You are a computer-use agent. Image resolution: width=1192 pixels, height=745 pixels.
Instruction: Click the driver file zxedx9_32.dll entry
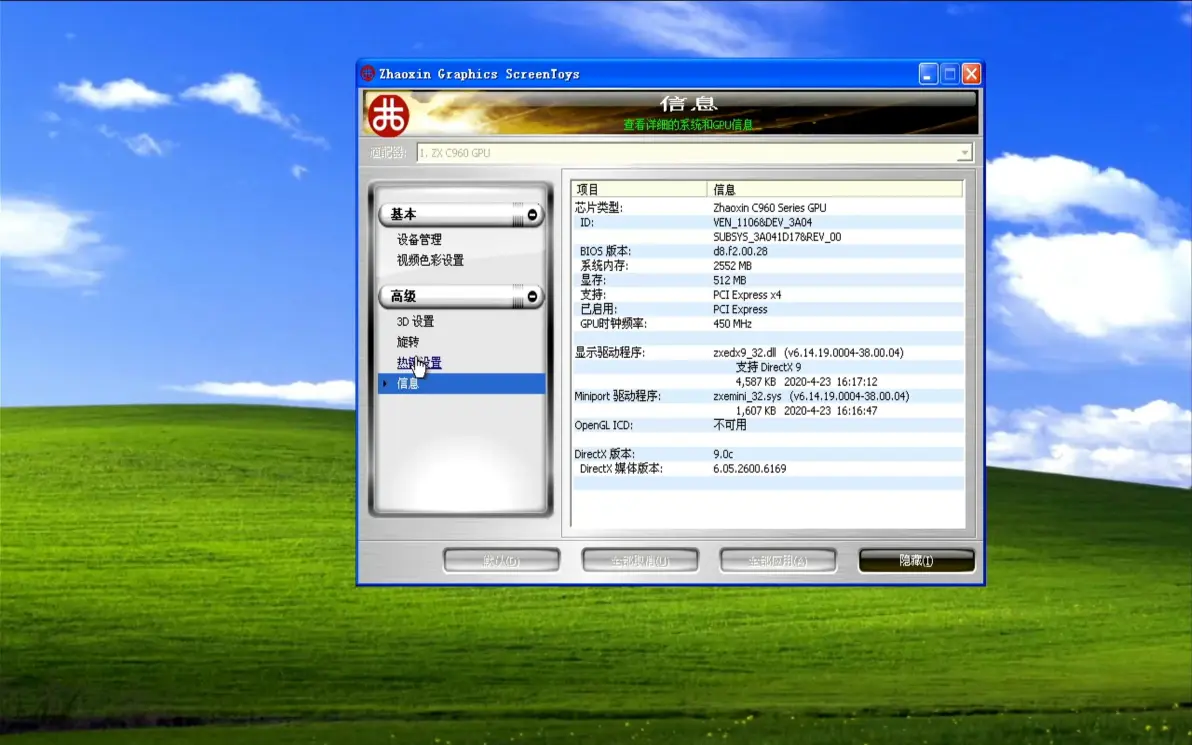click(808, 352)
